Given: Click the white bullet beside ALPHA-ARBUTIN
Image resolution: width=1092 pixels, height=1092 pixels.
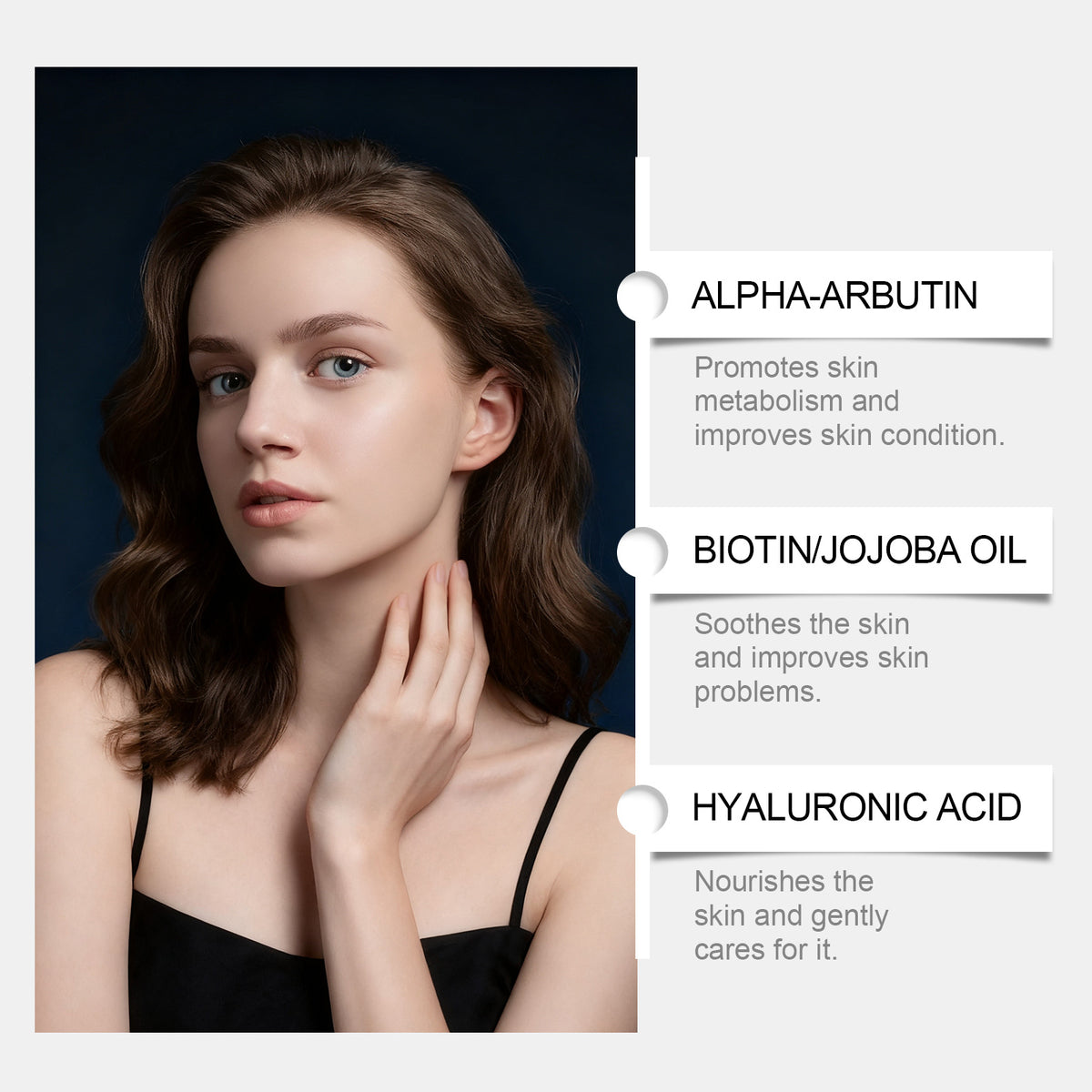Looking at the screenshot, I should pos(642,296).
